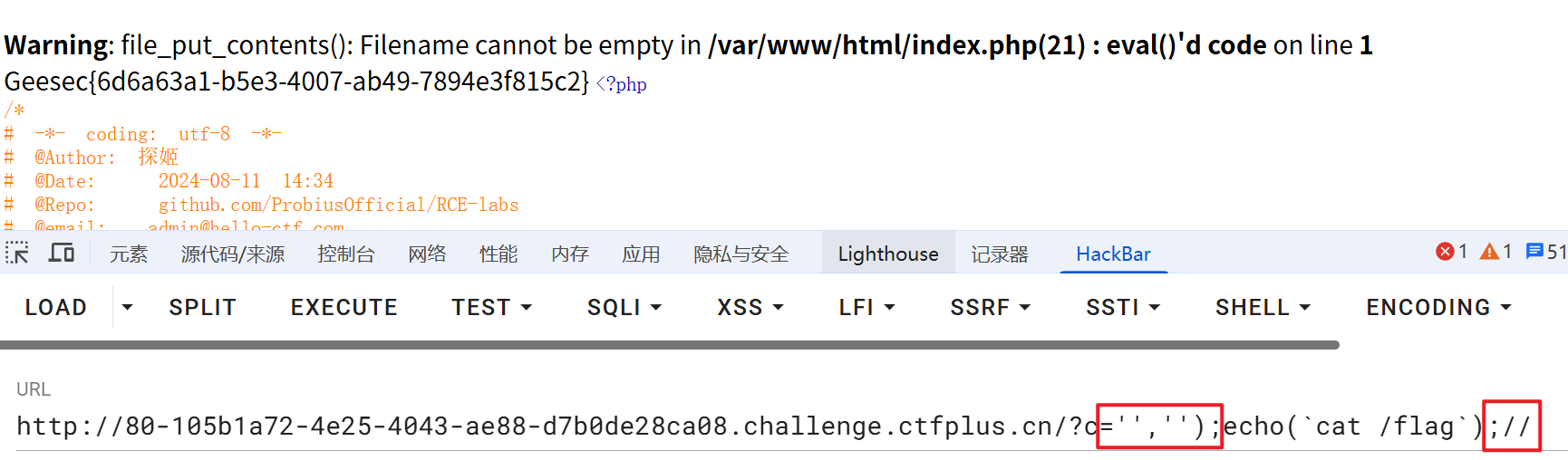Click the SPLIT button
Screen dimensions: 1568x460
click(x=203, y=307)
